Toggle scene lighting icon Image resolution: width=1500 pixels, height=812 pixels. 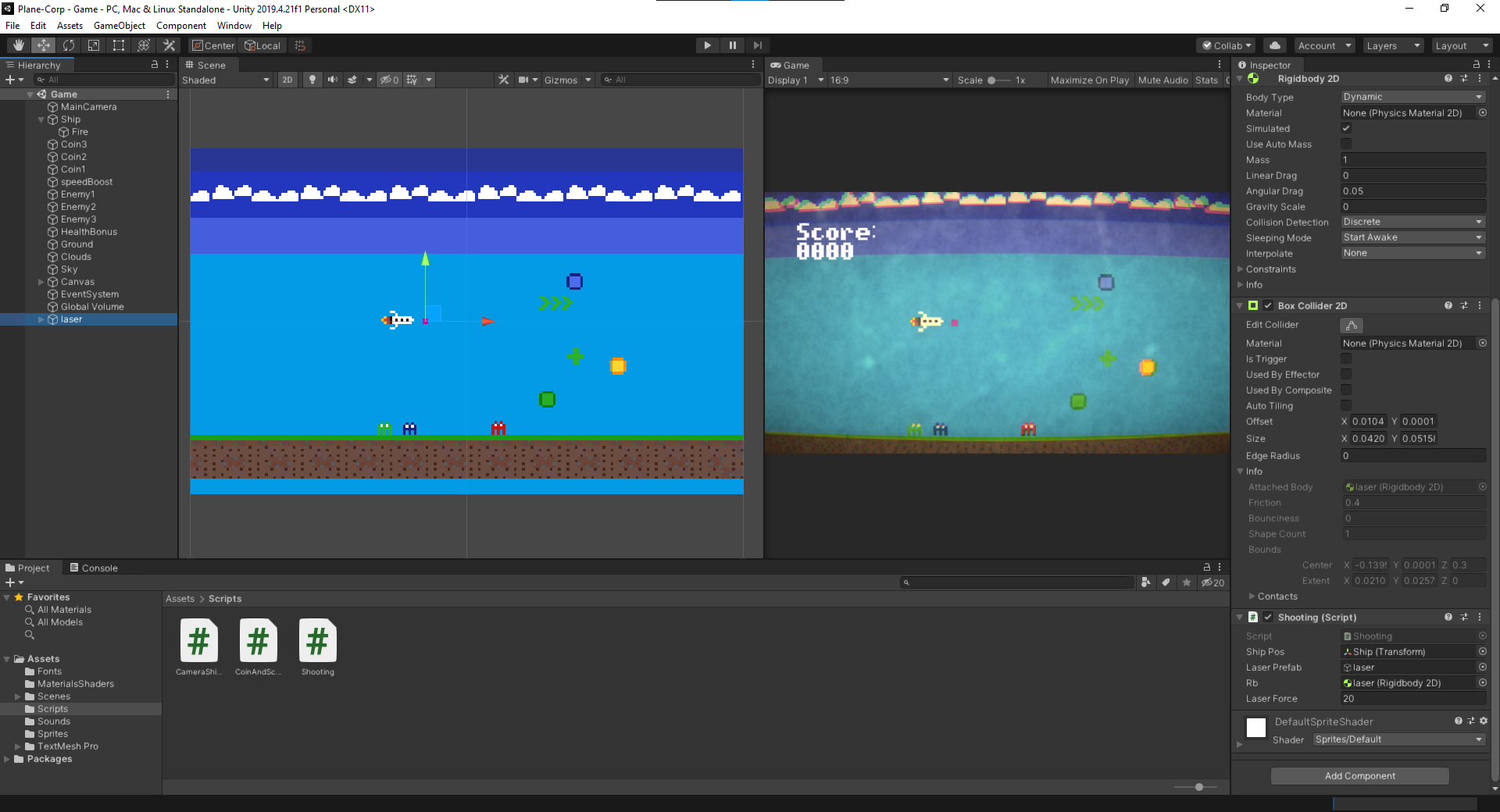tap(312, 80)
